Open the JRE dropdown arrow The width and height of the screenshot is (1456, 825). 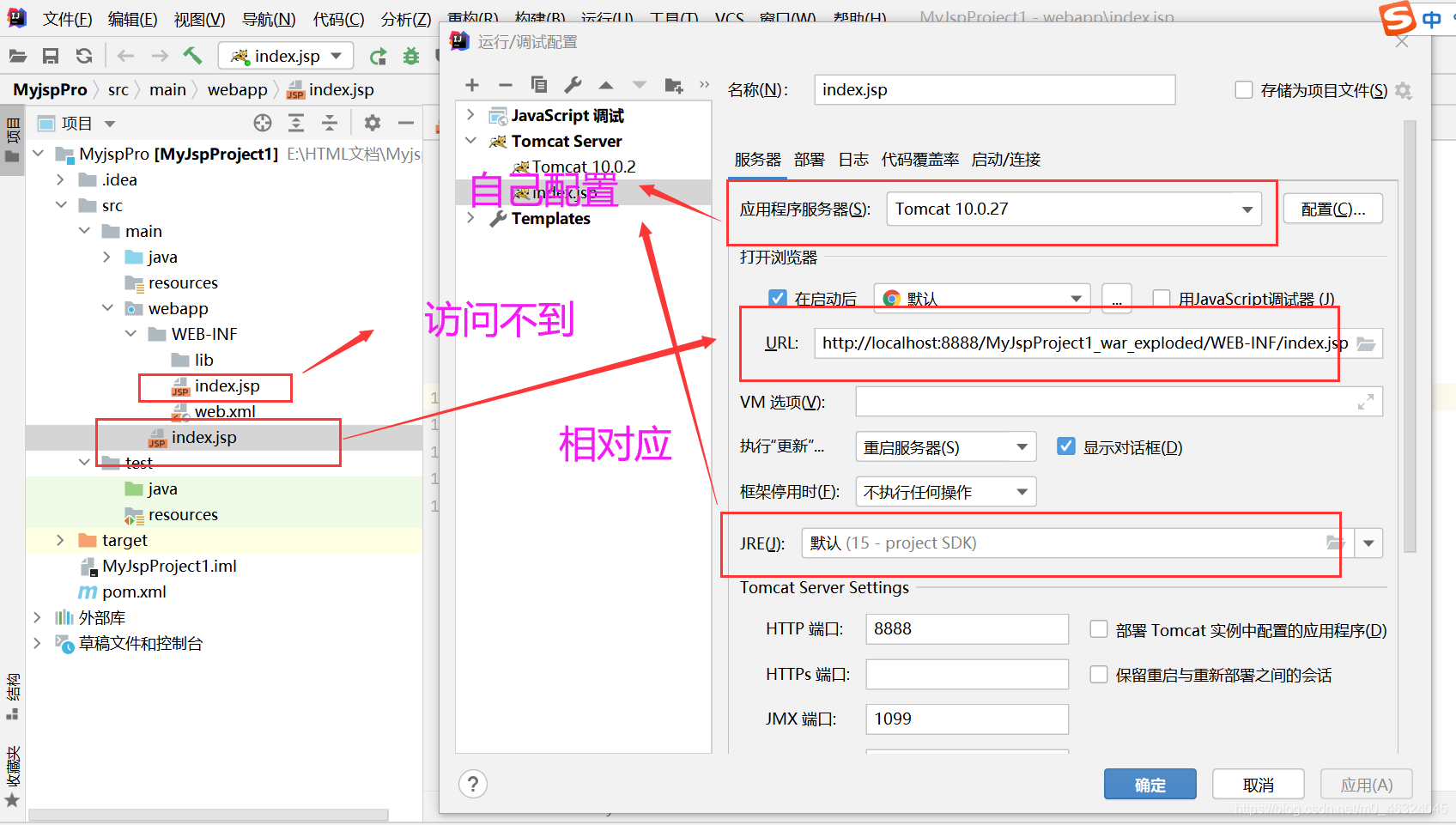click(1368, 543)
